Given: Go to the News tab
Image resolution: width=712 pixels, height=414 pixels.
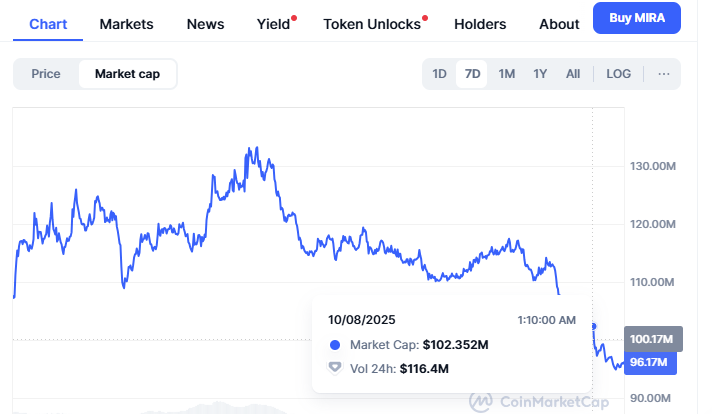Looking at the screenshot, I should point(205,24).
